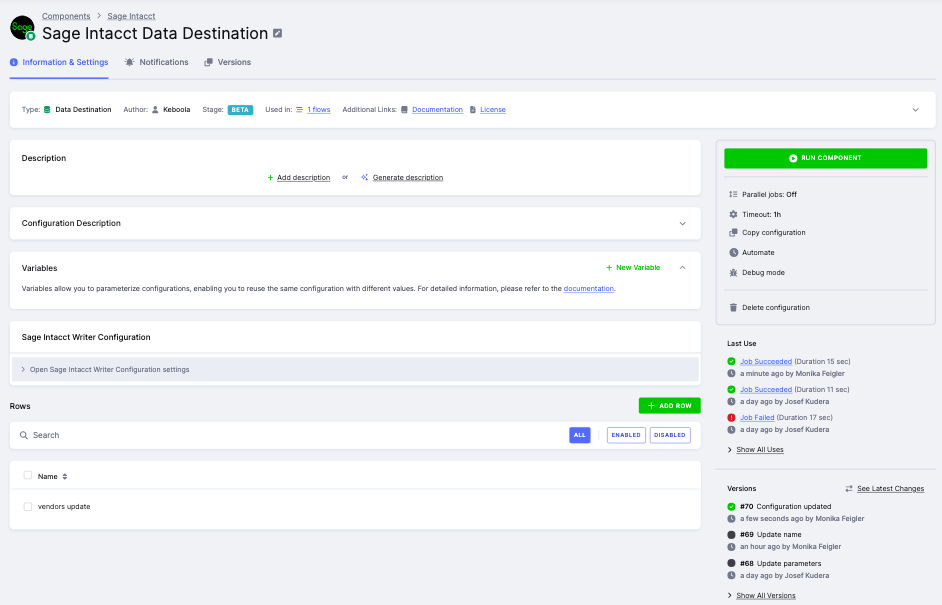Click the ADD ROW button
Screen dimensions: 942x605
[669, 406]
